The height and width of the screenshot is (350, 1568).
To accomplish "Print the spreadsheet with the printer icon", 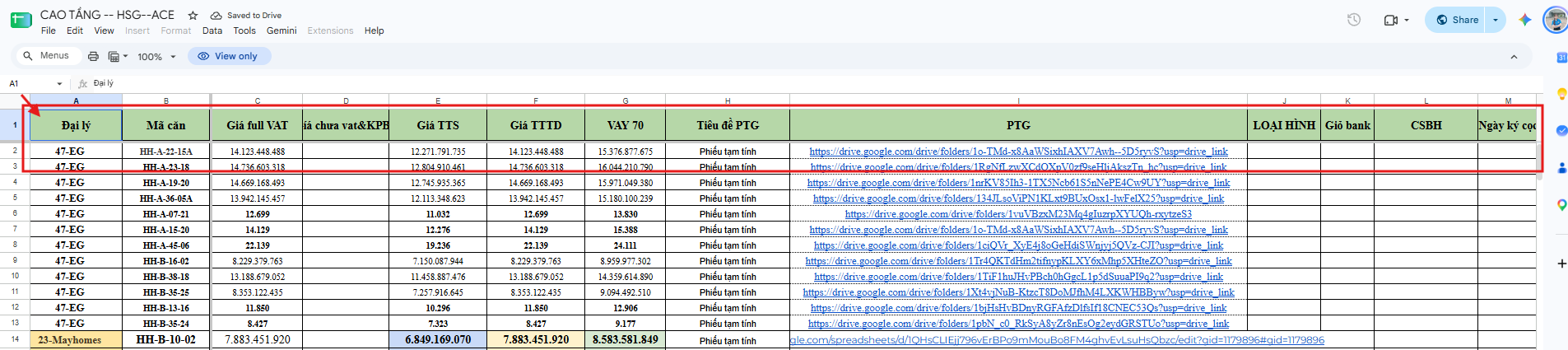I will pyautogui.click(x=93, y=56).
